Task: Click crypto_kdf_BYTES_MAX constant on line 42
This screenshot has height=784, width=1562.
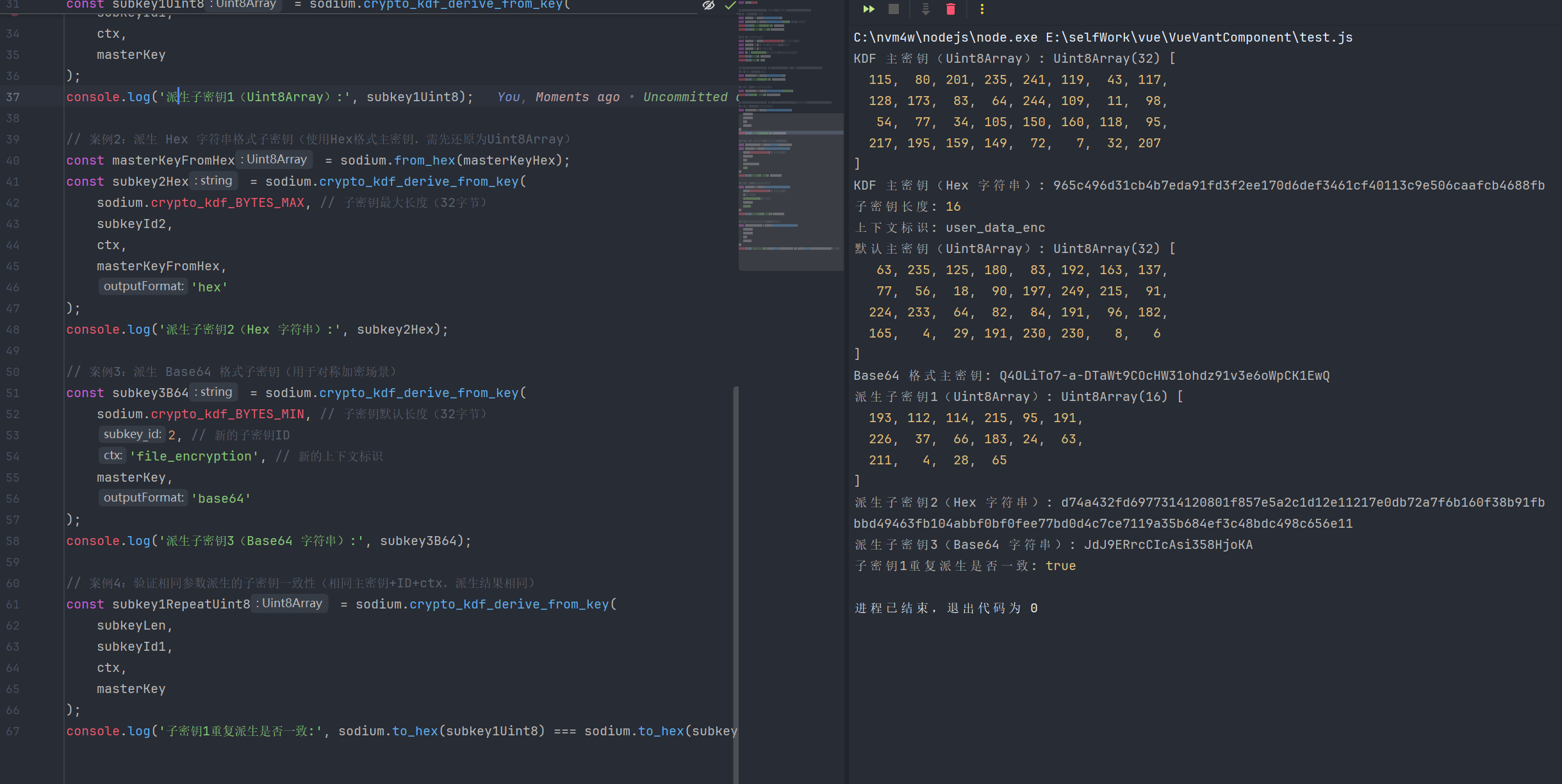Action: (227, 202)
